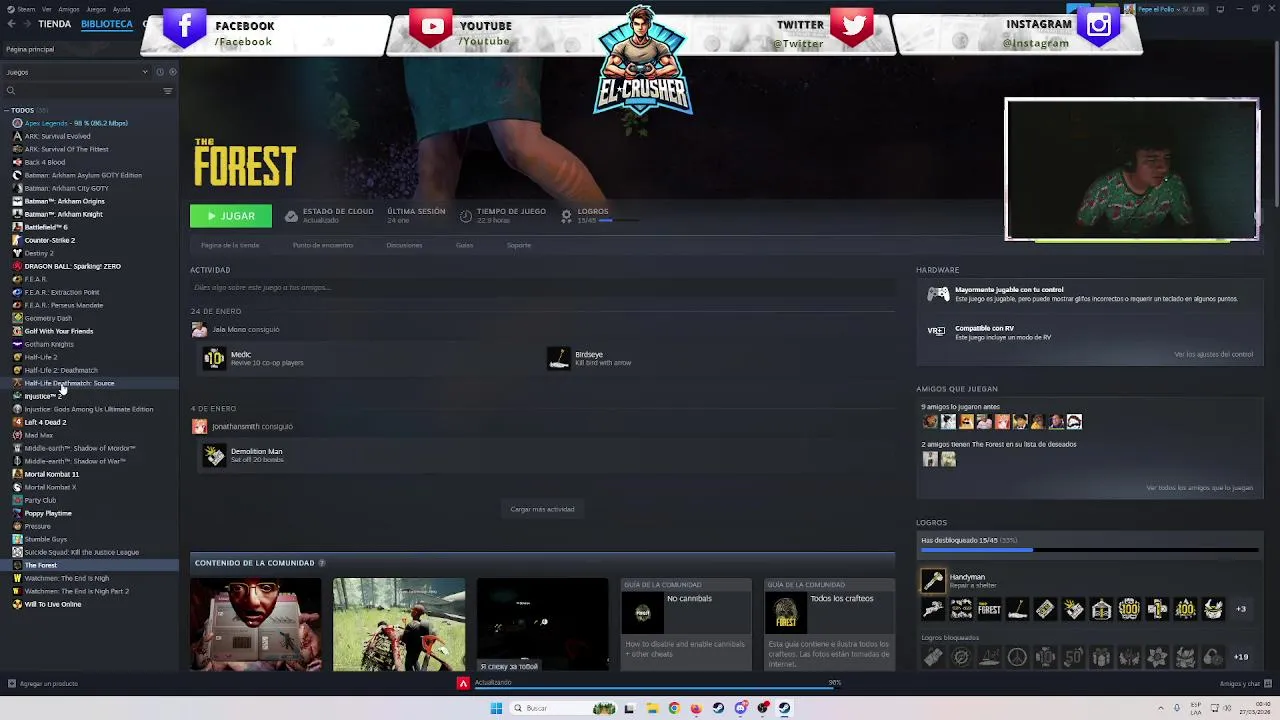Click the controller compatibility icon
This screenshot has width=1280, height=720.
(x=937, y=294)
